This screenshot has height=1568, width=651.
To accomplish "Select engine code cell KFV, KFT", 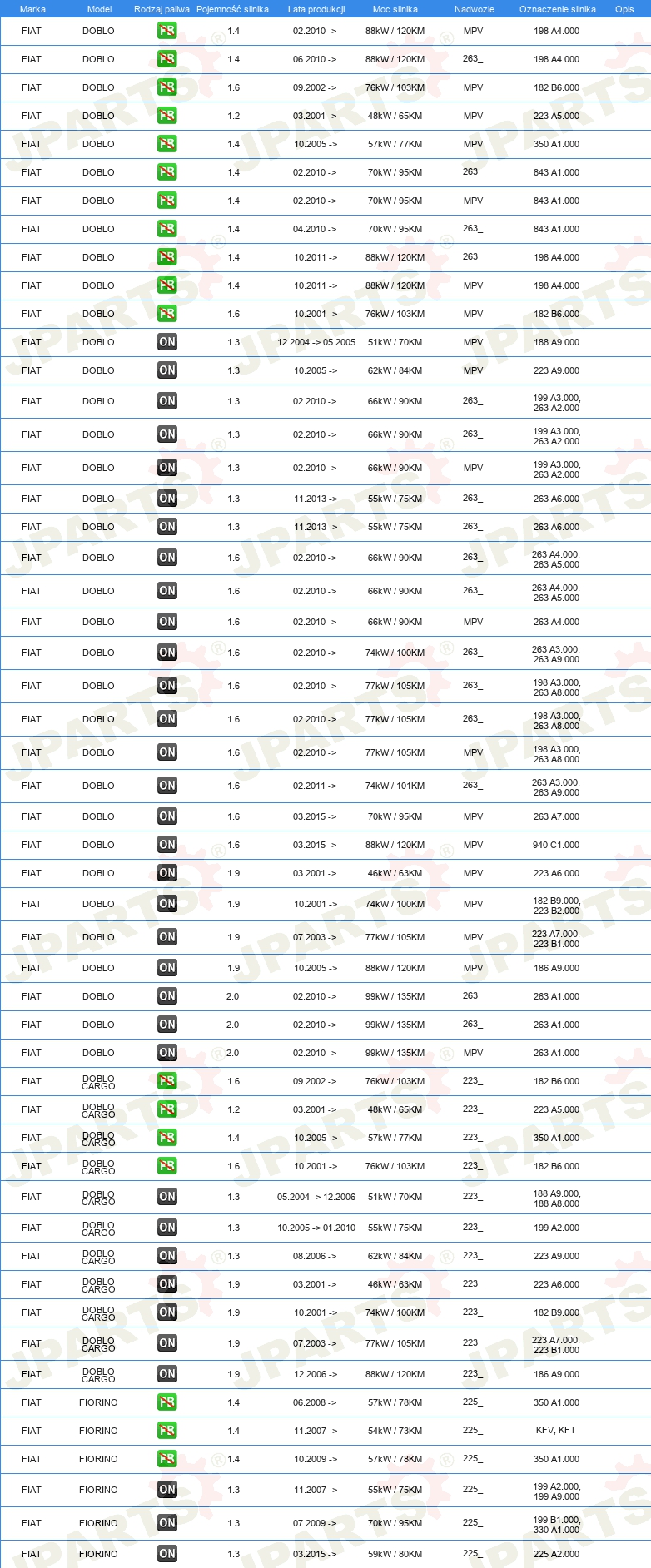I will pos(556,1431).
